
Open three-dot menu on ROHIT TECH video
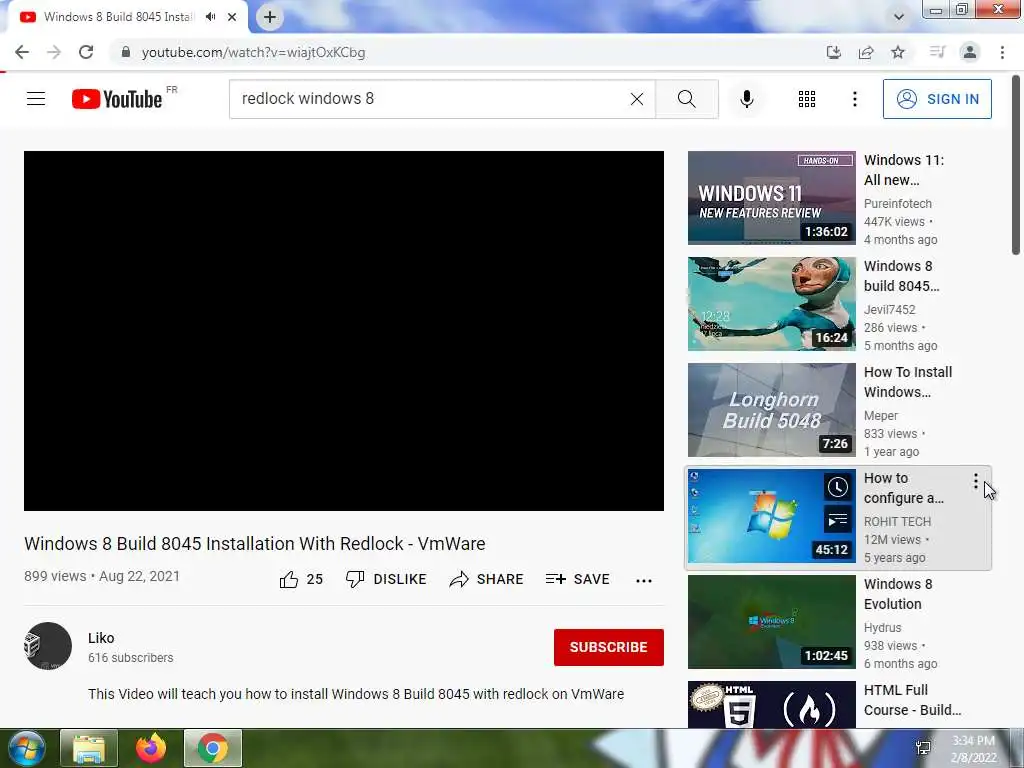tap(976, 481)
